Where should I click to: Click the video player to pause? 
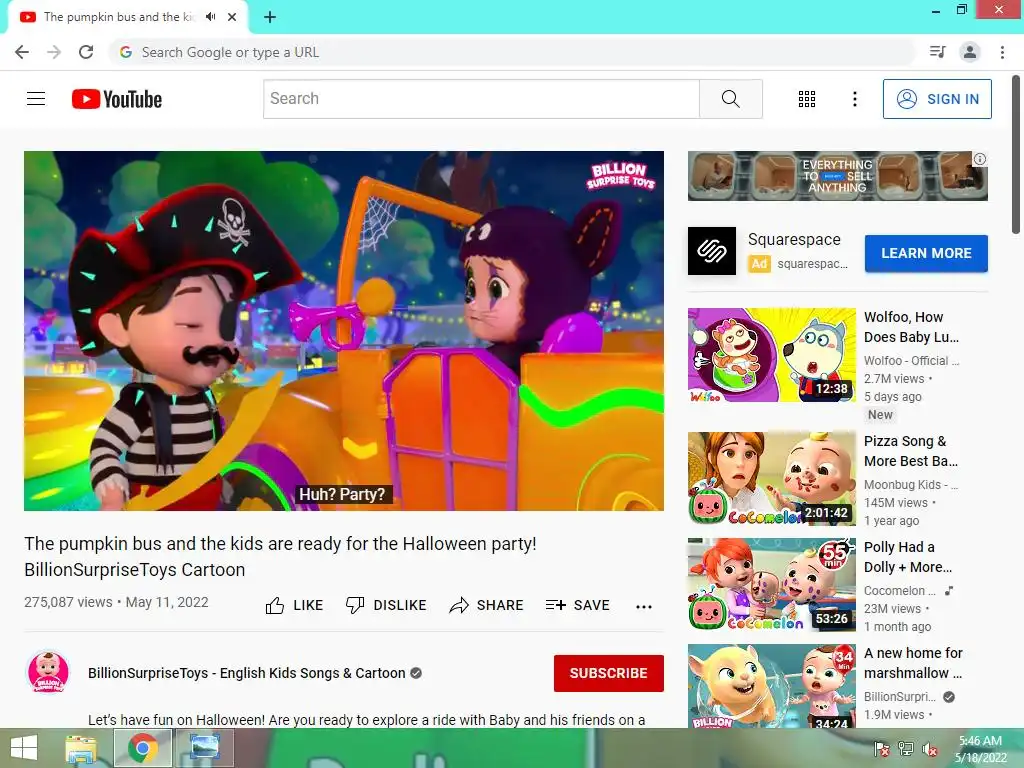[344, 330]
